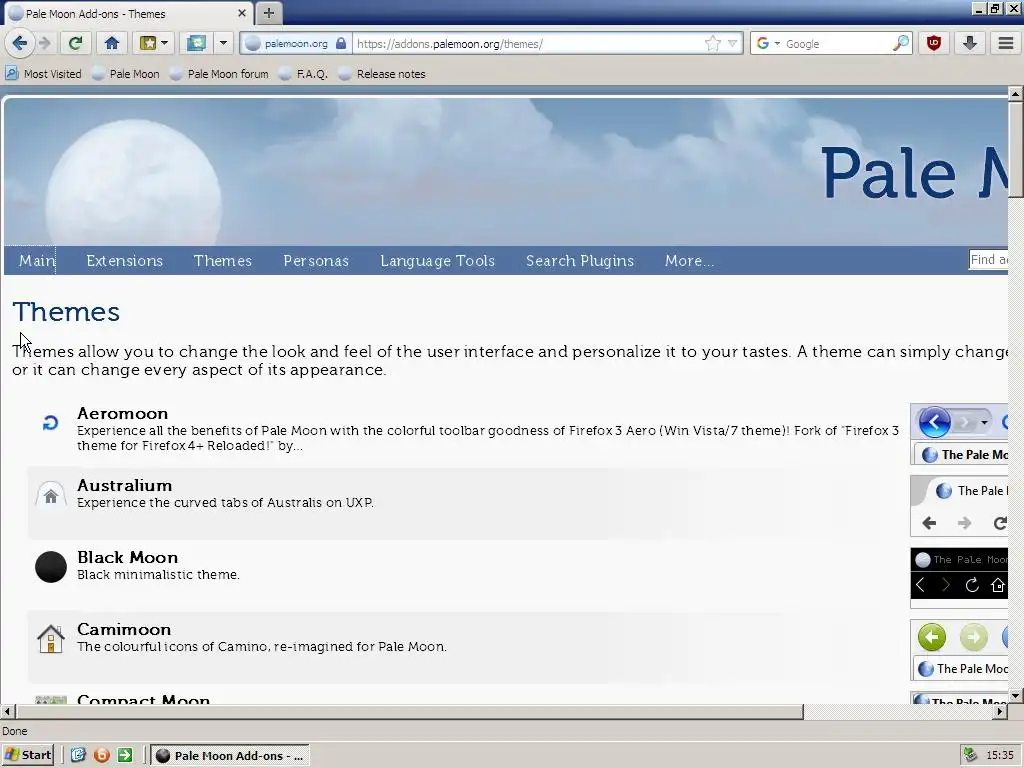
Task: Click the horizontal scrollbar right arrow
Action: (x=1000, y=711)
